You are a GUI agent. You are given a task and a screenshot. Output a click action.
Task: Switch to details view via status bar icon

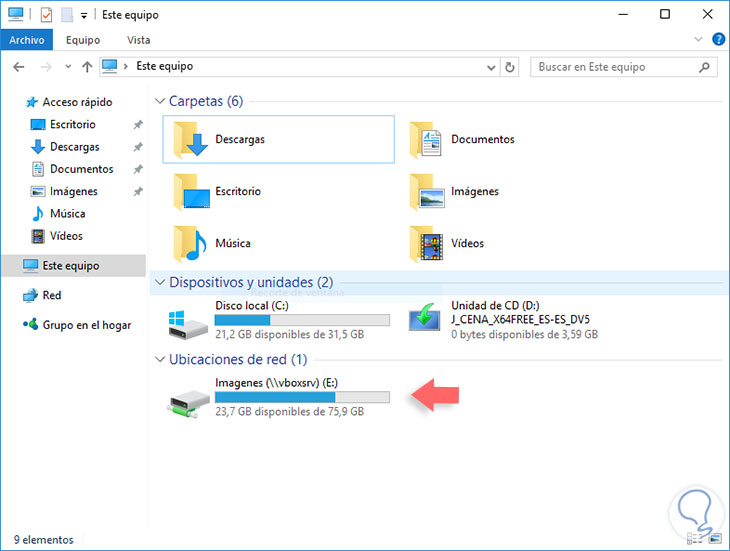[694, 539]
